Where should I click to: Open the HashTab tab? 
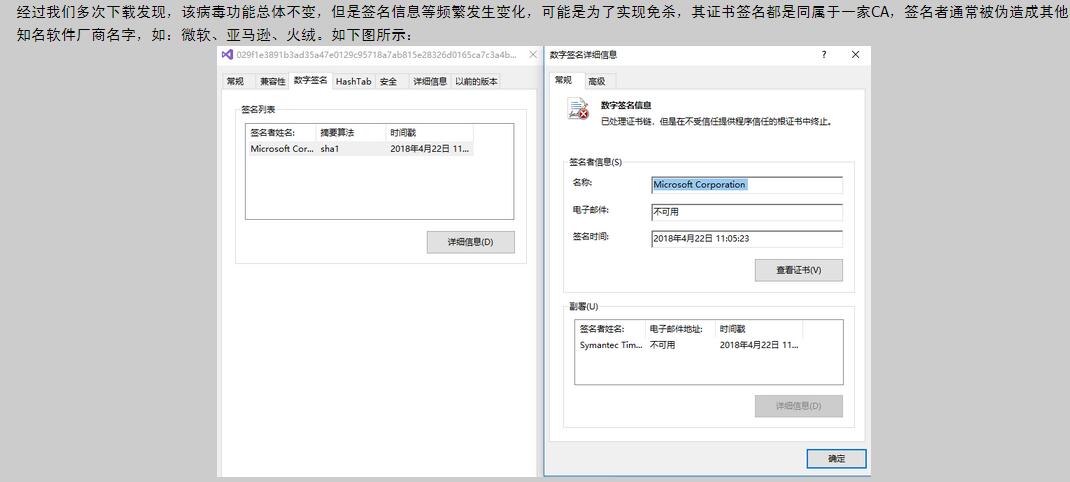coord(353,81)
